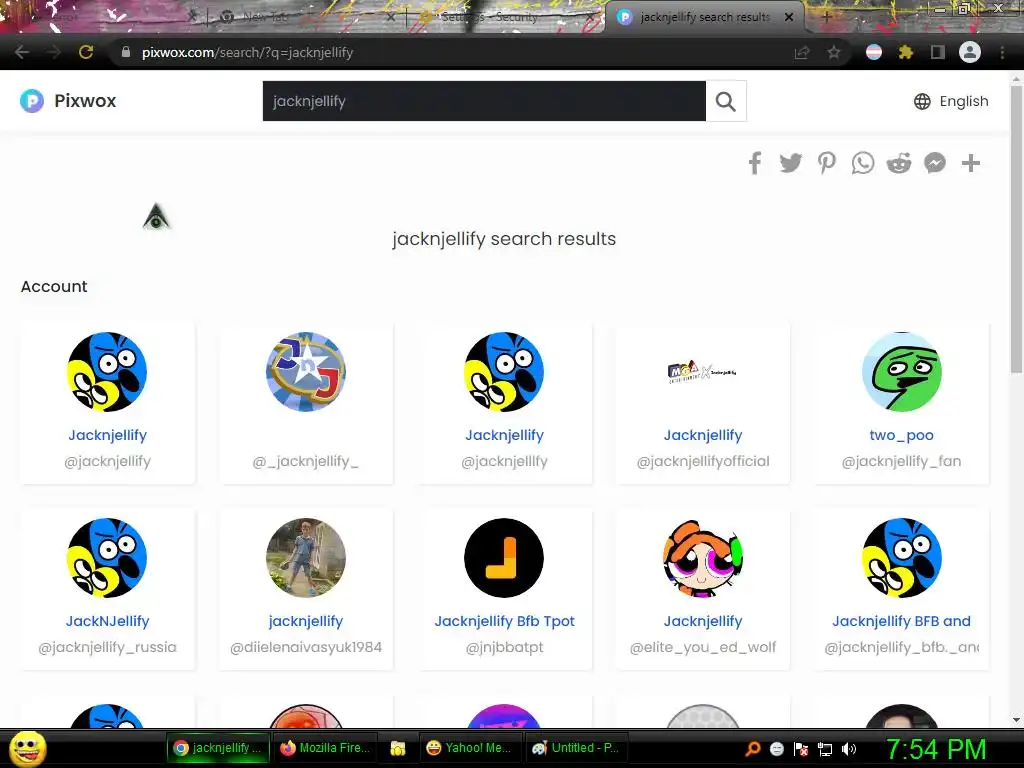Image resolution: width=1024 pixels, height=768 pixels.
Task: Open Chrome three-dot menu
Action: coord(1002,52)
